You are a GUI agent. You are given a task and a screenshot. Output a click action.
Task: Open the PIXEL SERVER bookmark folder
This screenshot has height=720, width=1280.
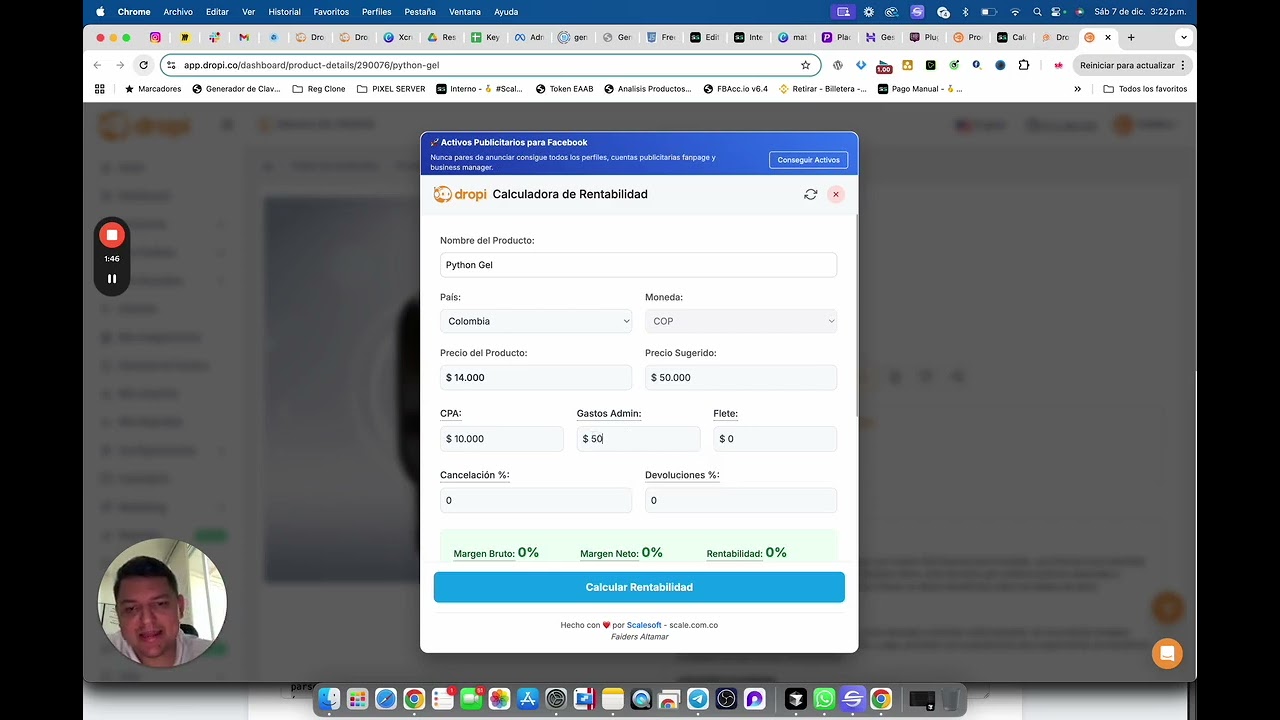coord(391,89)
